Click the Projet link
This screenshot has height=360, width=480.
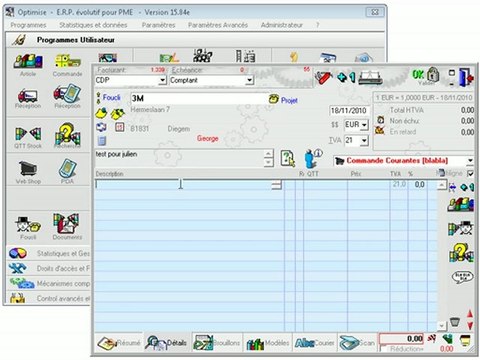point(289,100)
